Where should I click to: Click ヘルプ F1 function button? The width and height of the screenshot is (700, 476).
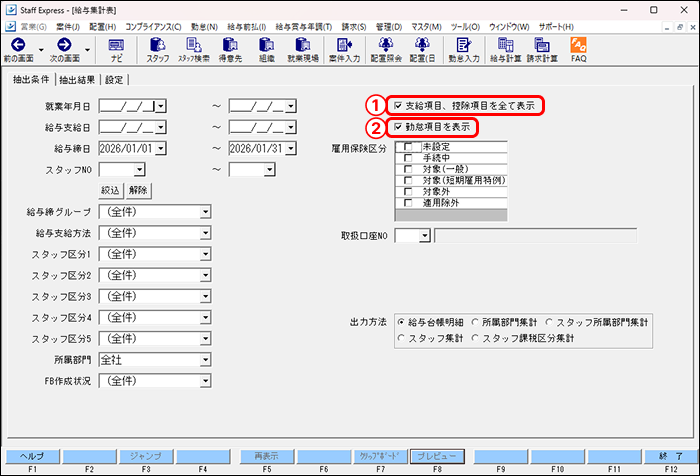pos(32,456)
